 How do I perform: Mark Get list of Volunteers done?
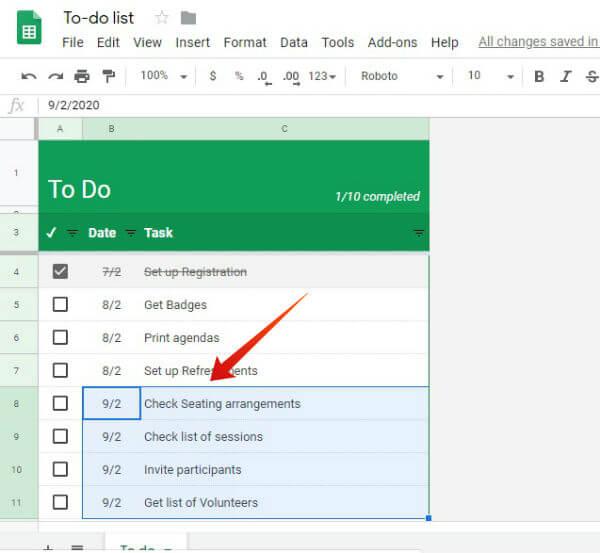pyautogui.click(x=60, y=502)
